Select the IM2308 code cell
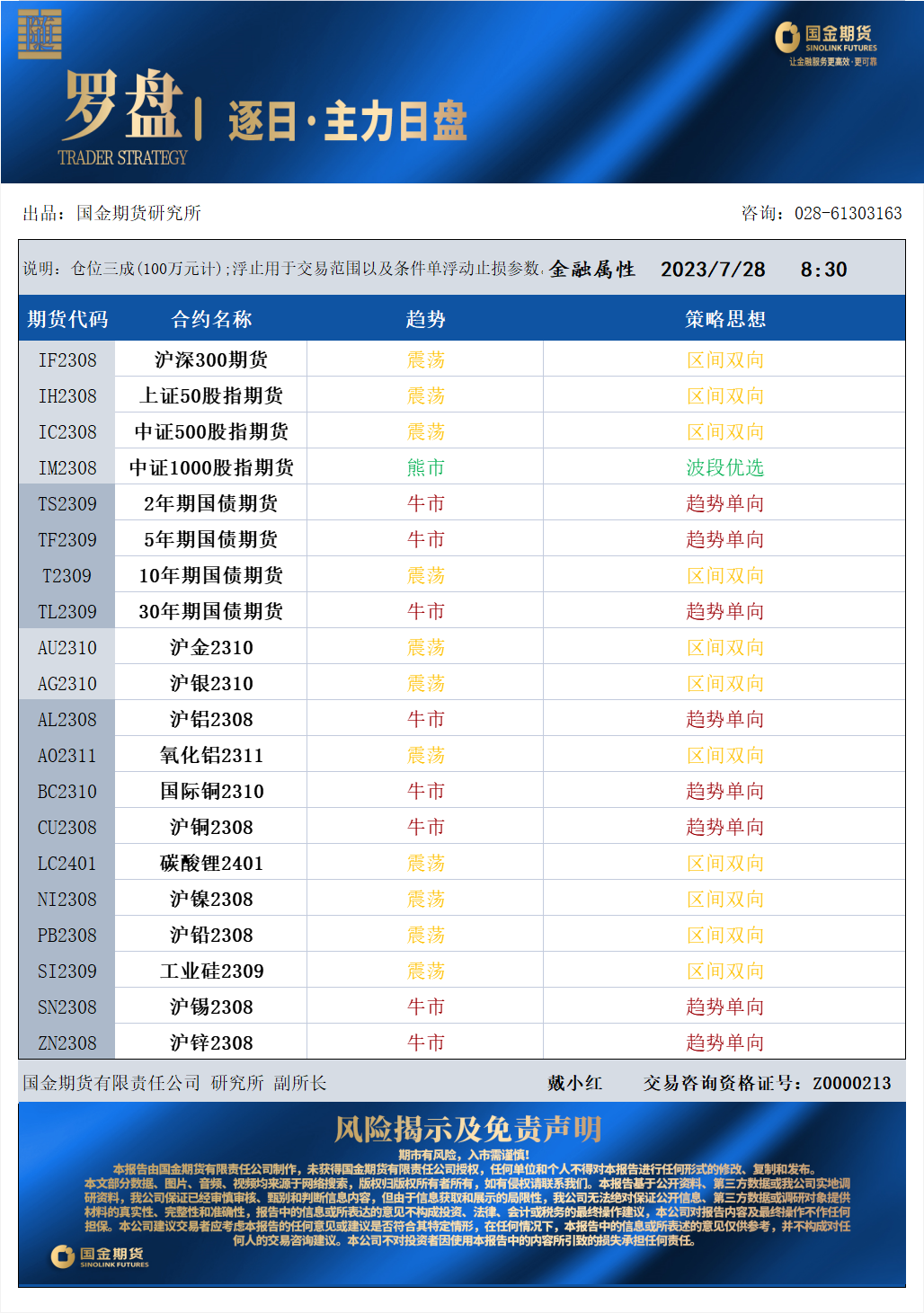The height and width of the screenshot is (1313, 924). click(x=67, y=467)
